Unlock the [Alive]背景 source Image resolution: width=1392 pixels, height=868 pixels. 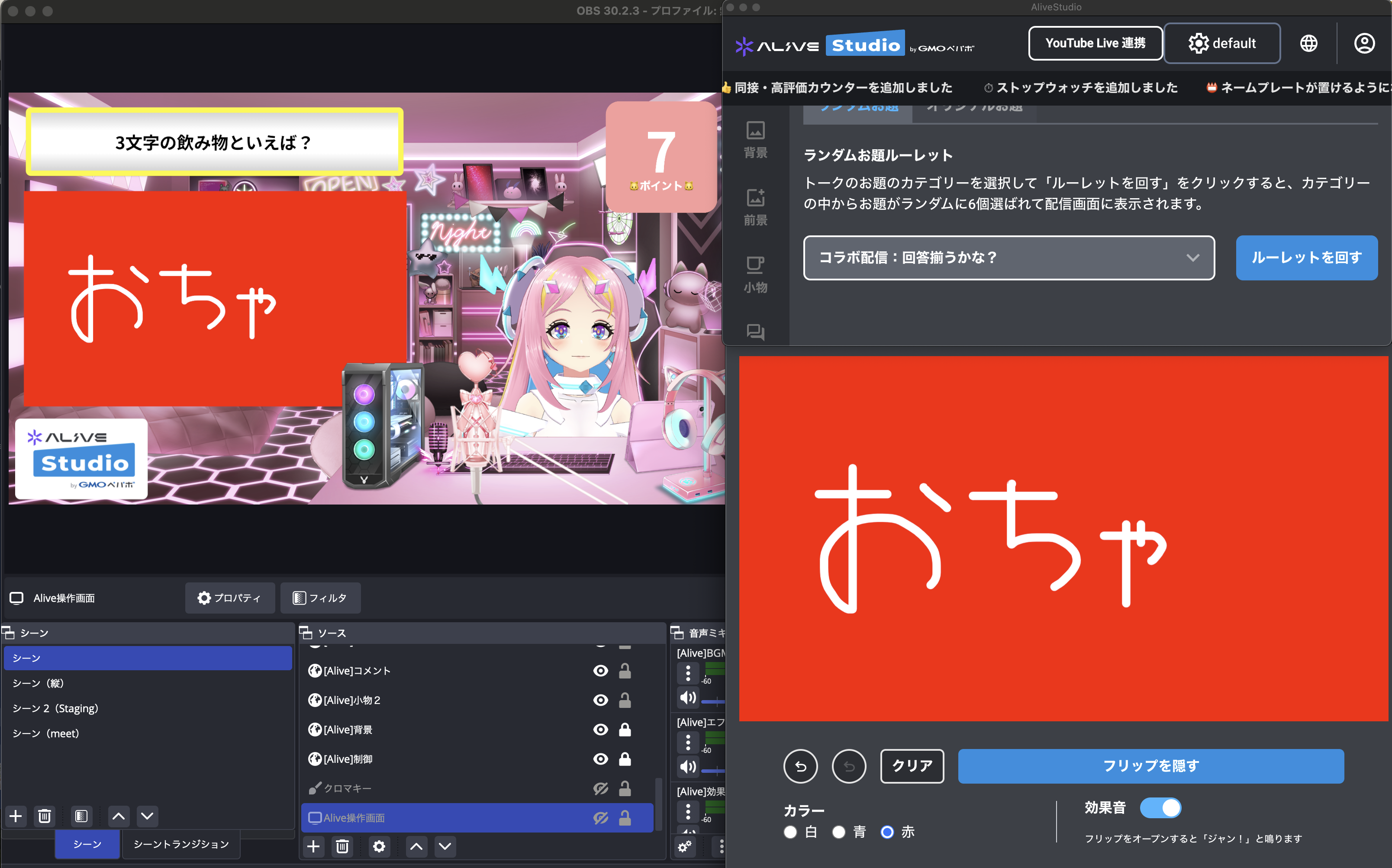[625, 729]
